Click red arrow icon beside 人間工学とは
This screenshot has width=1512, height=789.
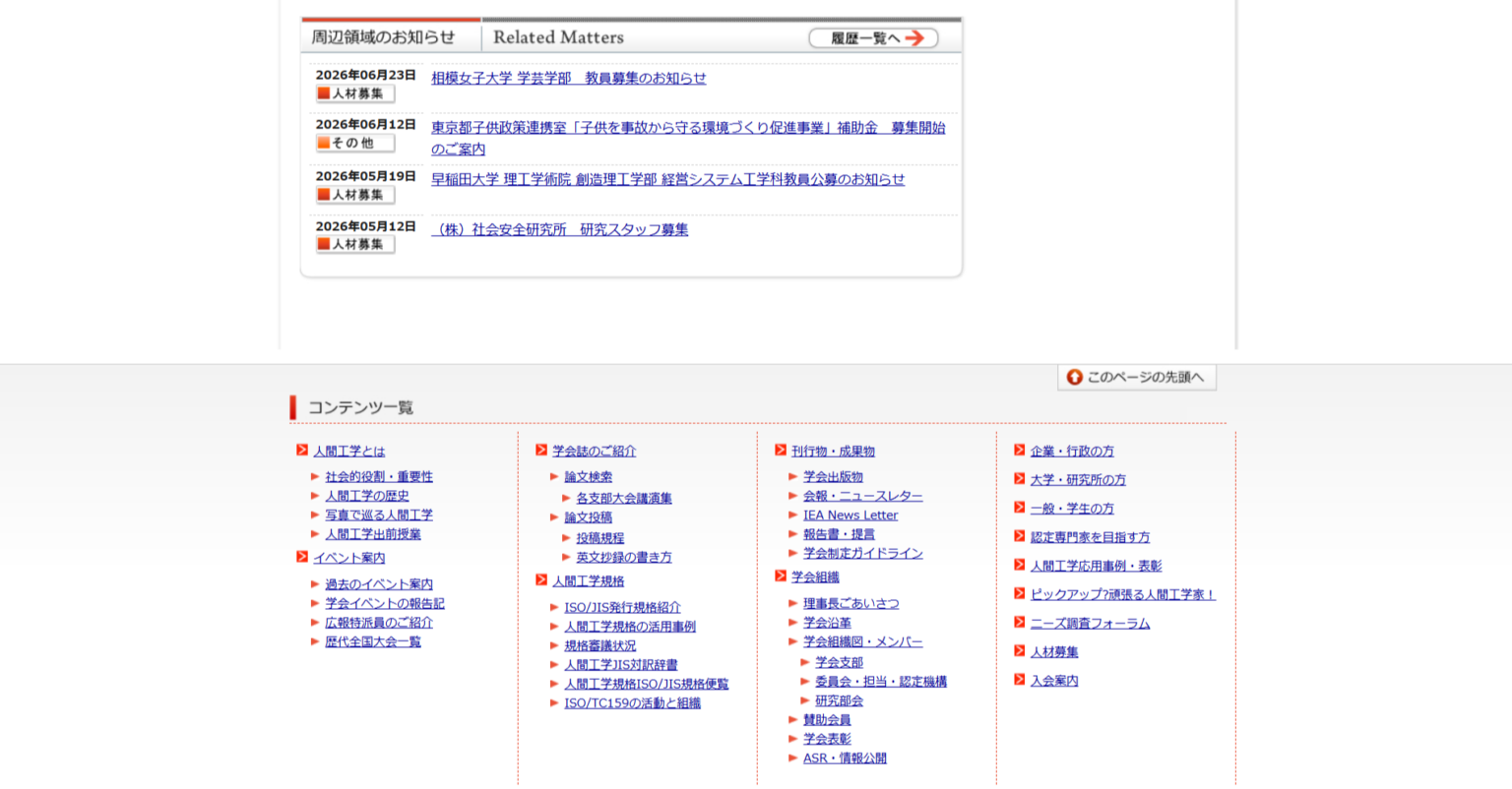coord(302,451)
